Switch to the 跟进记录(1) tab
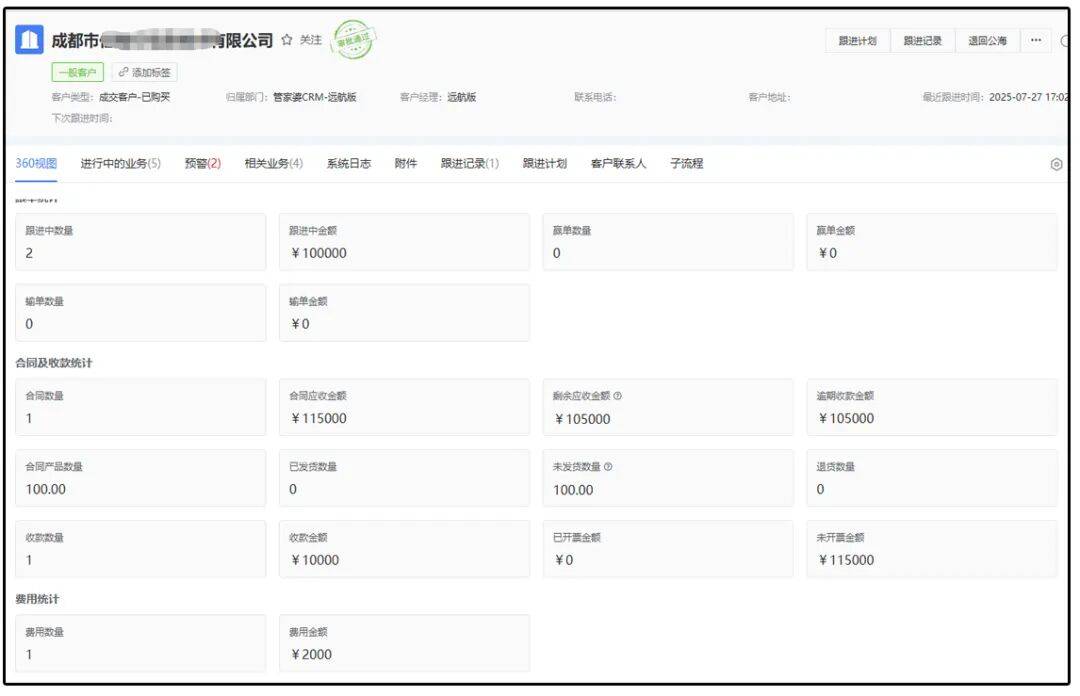This screenshot has height=696, width=1080. click(470, 163)
